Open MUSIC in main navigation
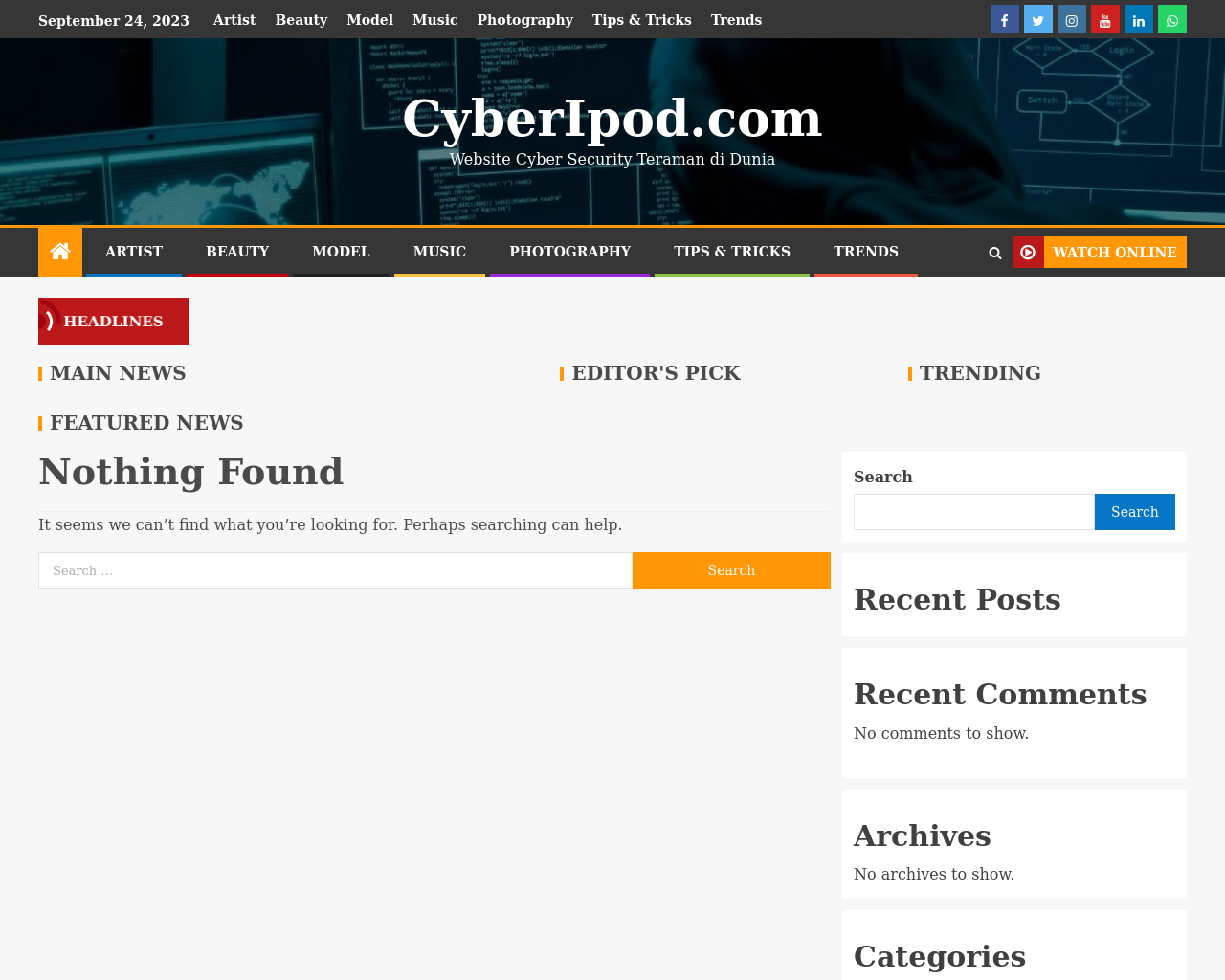 point(440,252)
